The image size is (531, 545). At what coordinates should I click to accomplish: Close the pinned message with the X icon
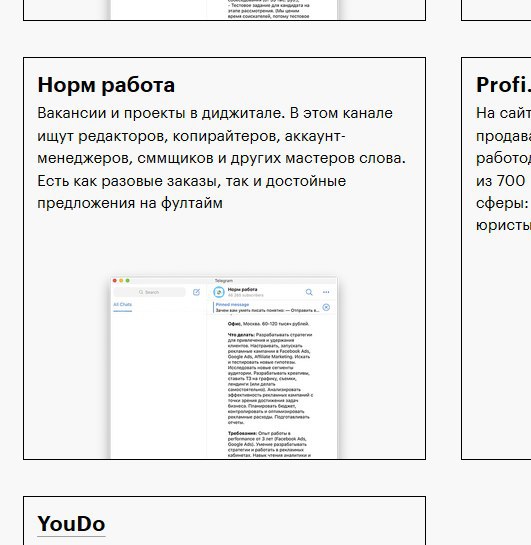(x=326, y=307)
